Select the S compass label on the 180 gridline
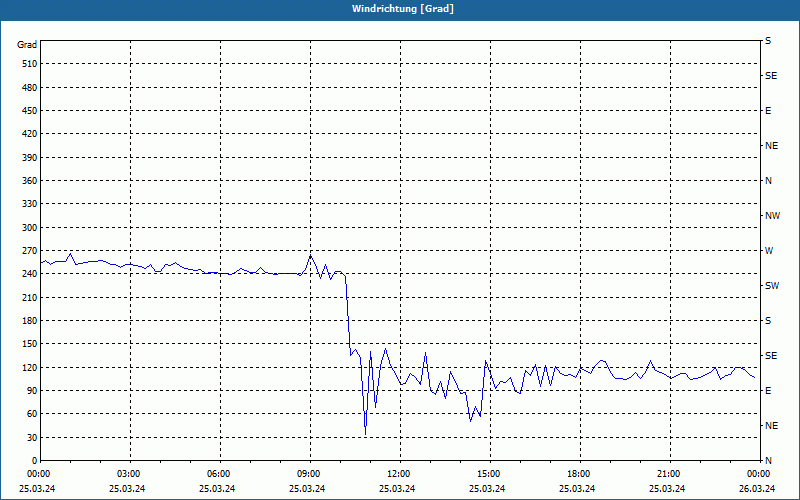 tap(768, 321)
